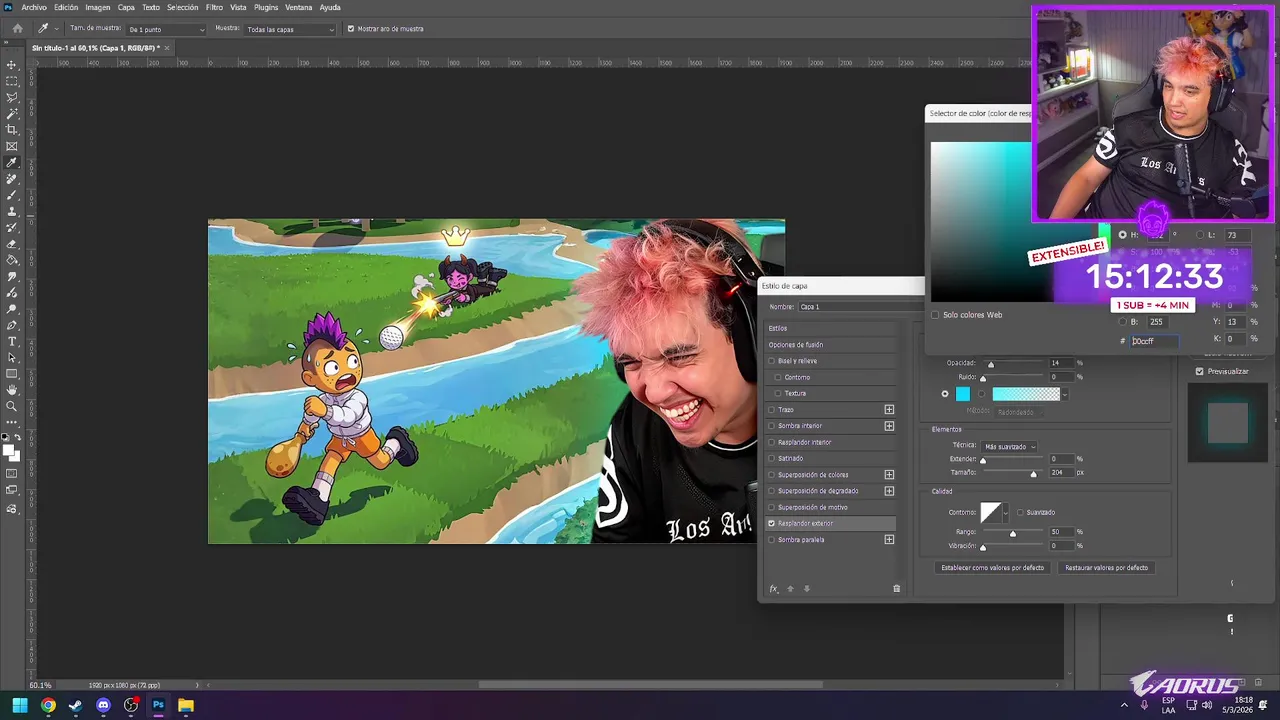The width and height of the screenshot is (1280, 720).
Task: Select the Type tool
Action: (x=12, y=341)
